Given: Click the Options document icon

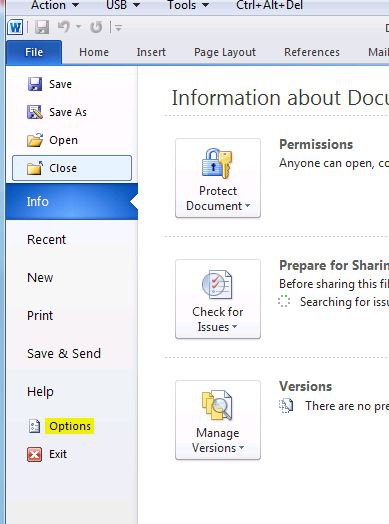Looking at the screenshot, I should click(x=34, y=426).
